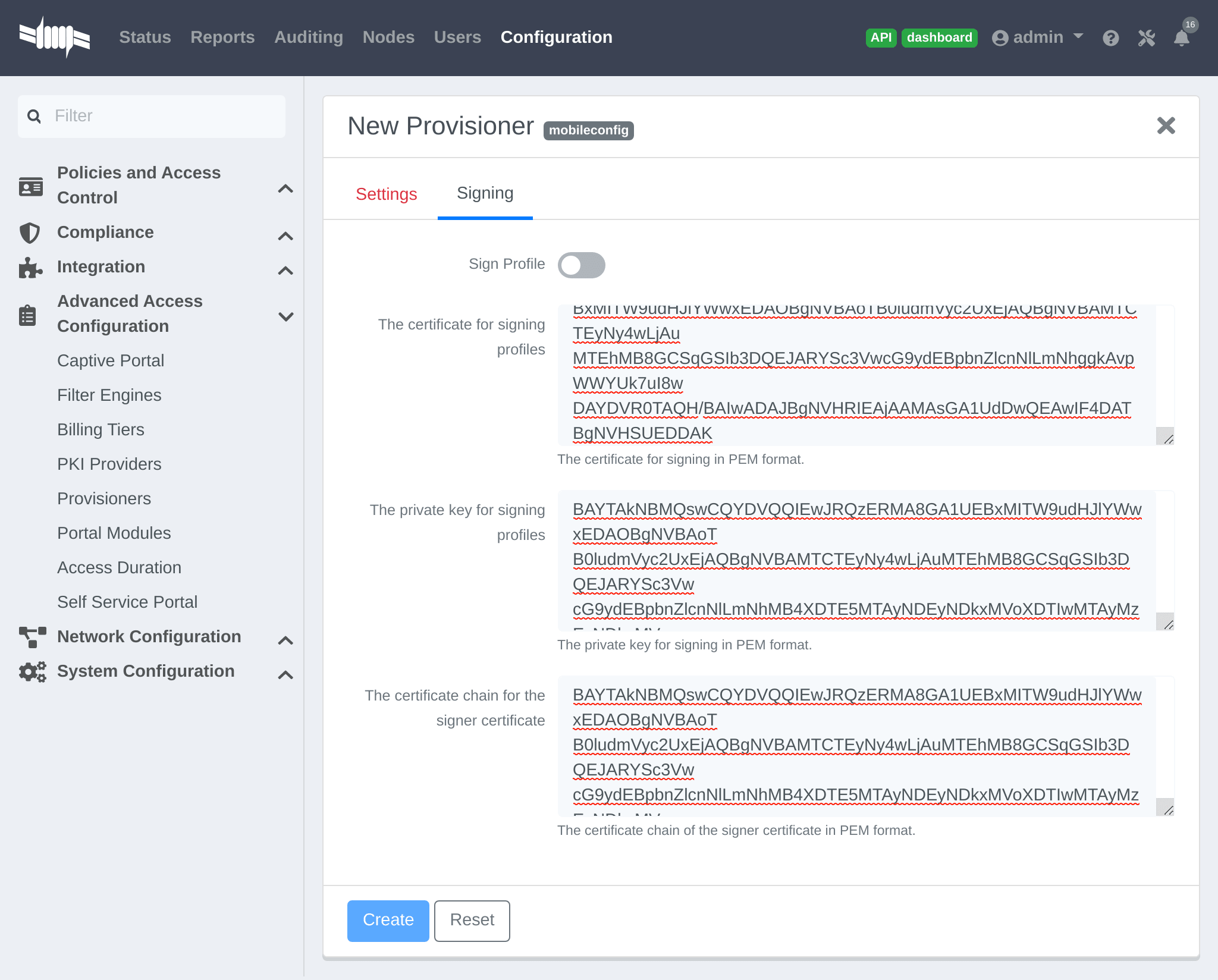
Task: Enable the Sign Profile toggle
Action: 581,265
